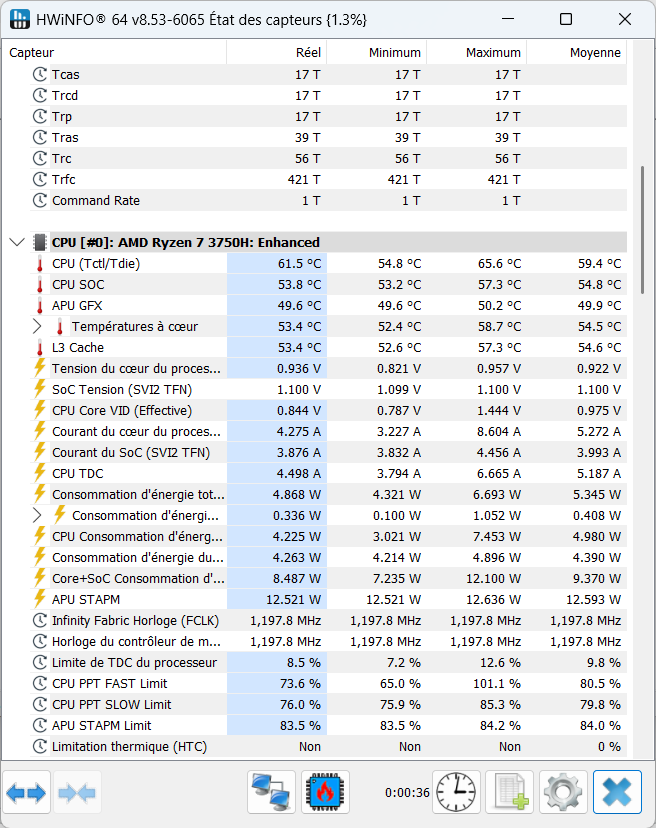Select the Tras row label
The height and width of the screenshot is (828, 656).
tap(65, 138)
